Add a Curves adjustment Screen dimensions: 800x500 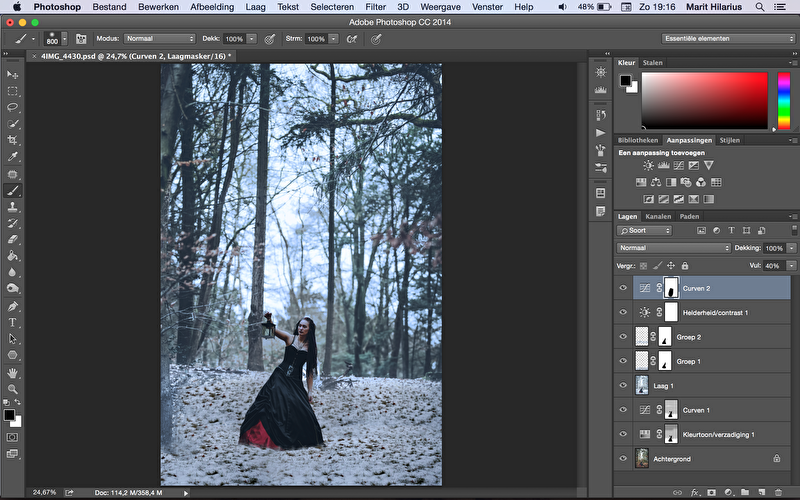pos(679,165)
